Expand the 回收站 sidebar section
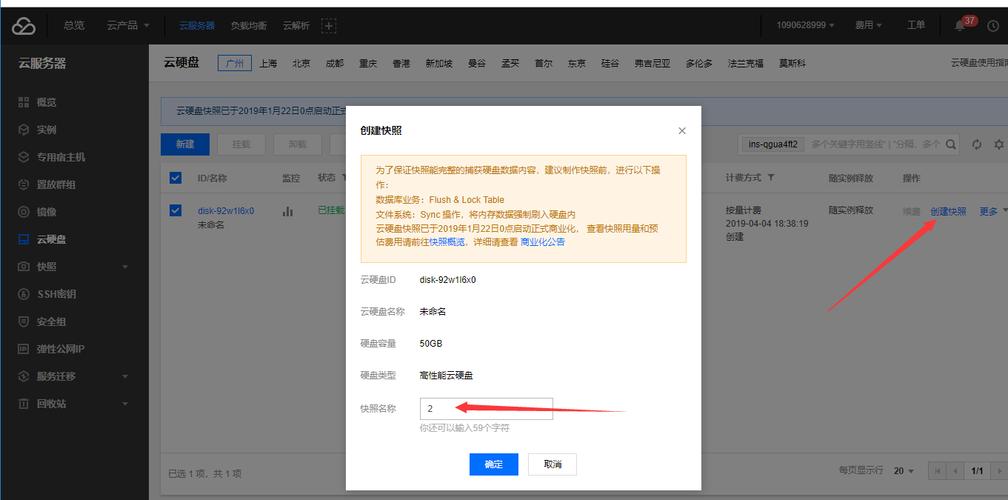The height and width of the screenshot is (500, 1008). point(74,404)
